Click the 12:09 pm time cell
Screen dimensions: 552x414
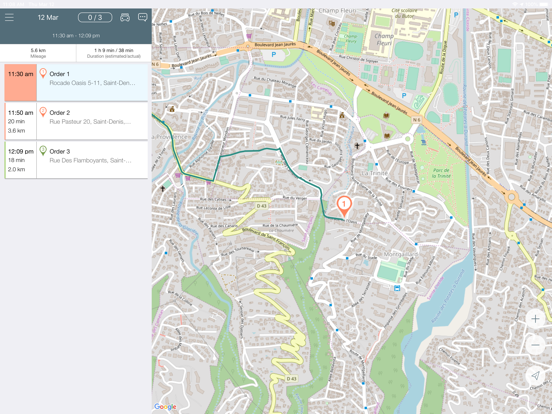click(x=20, y=160)
